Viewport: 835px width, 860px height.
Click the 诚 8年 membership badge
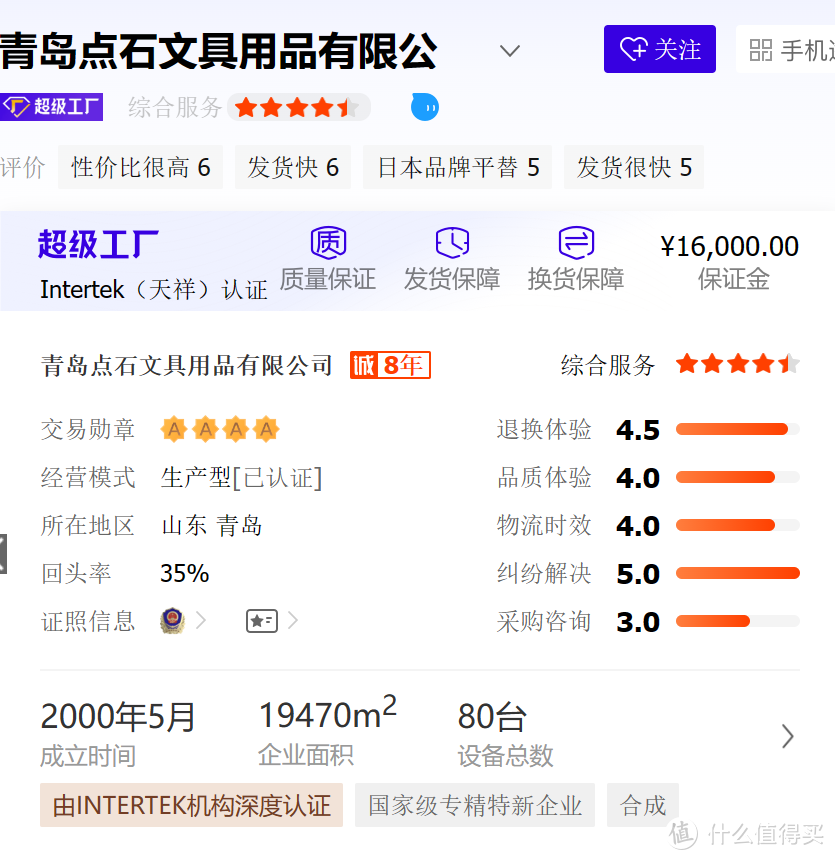[x=390, y=365]
